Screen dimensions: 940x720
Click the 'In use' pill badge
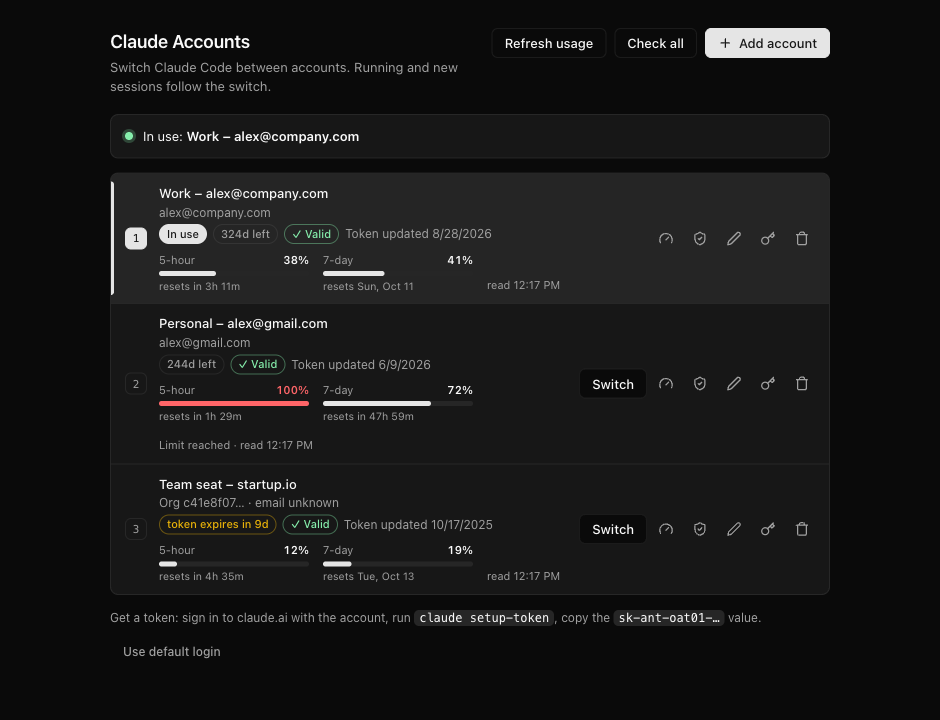(x=183, y=234)
